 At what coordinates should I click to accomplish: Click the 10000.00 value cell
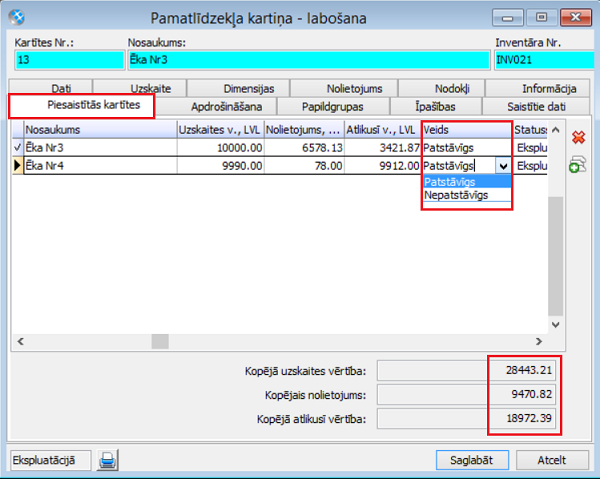click(x=220, y=148)
